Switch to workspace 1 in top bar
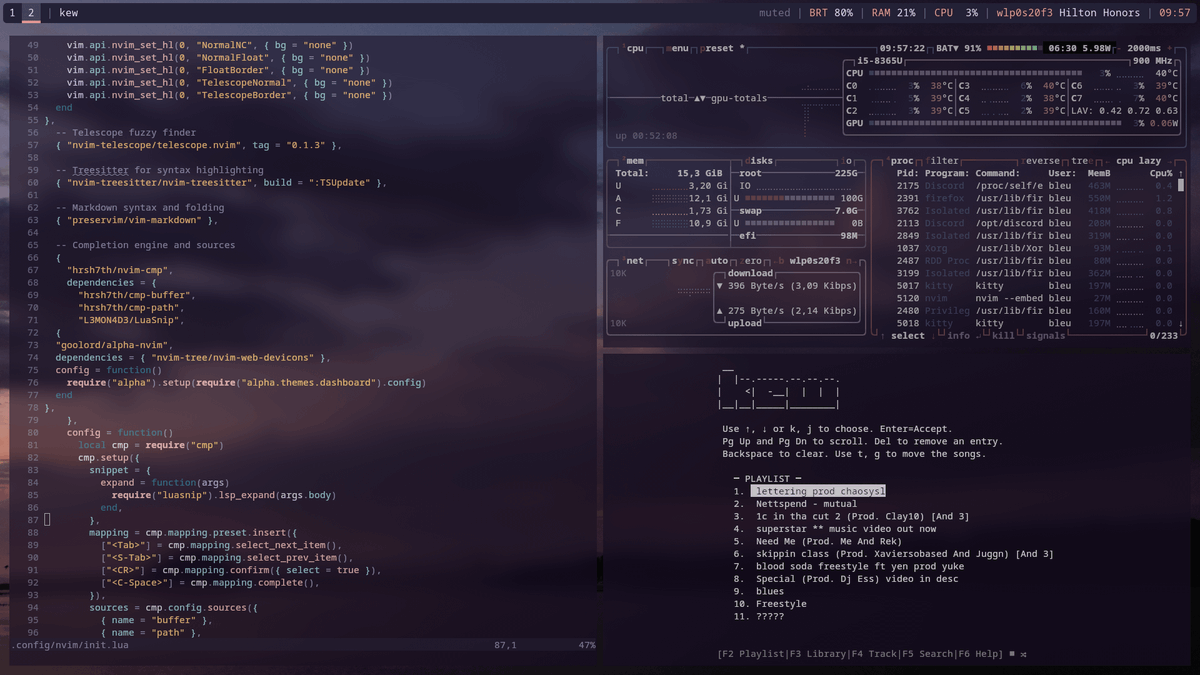The image size is (1200, 675). 12,13
